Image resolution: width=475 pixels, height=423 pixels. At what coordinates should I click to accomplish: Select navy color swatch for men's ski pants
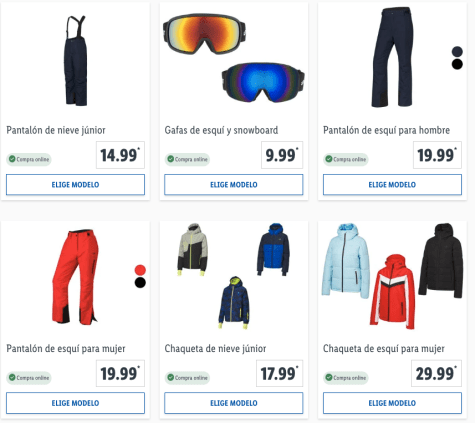point(457,52)
